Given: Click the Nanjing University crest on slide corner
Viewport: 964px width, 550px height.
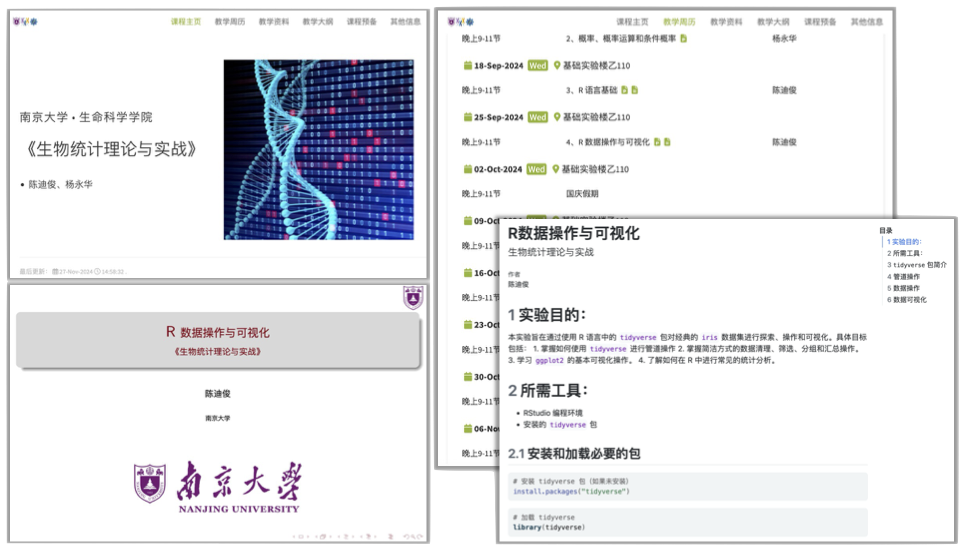Looking at the screenshot, I should (413, 298).
